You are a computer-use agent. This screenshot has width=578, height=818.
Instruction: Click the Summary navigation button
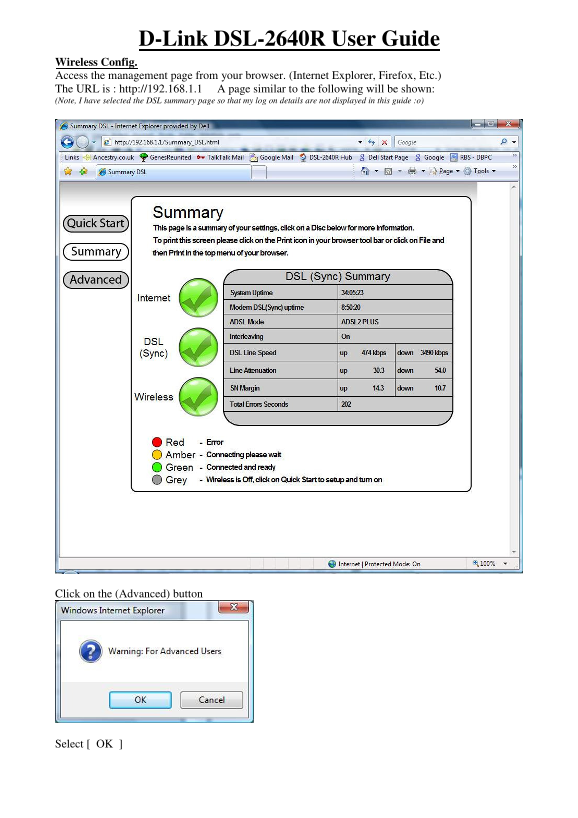[96, 251]
